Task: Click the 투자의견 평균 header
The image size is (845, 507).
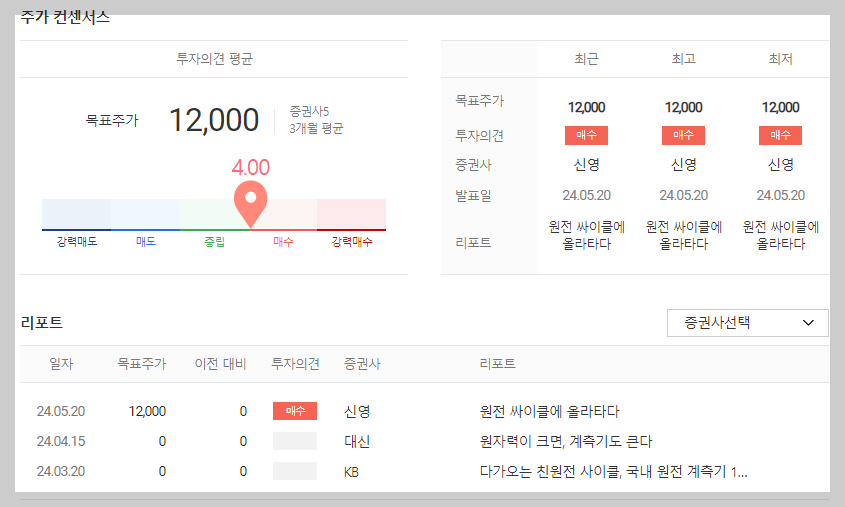Action: point(214,59)
